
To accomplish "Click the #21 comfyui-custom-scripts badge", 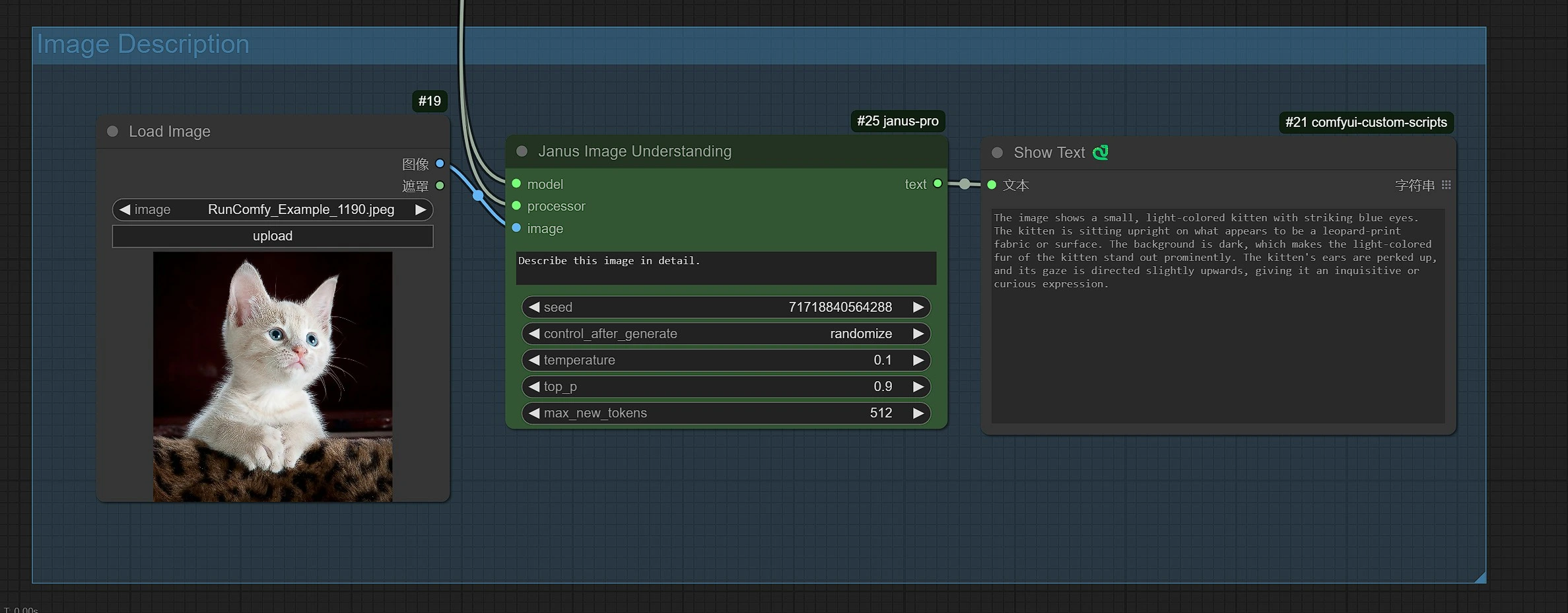I will (x=1366, y=122).
